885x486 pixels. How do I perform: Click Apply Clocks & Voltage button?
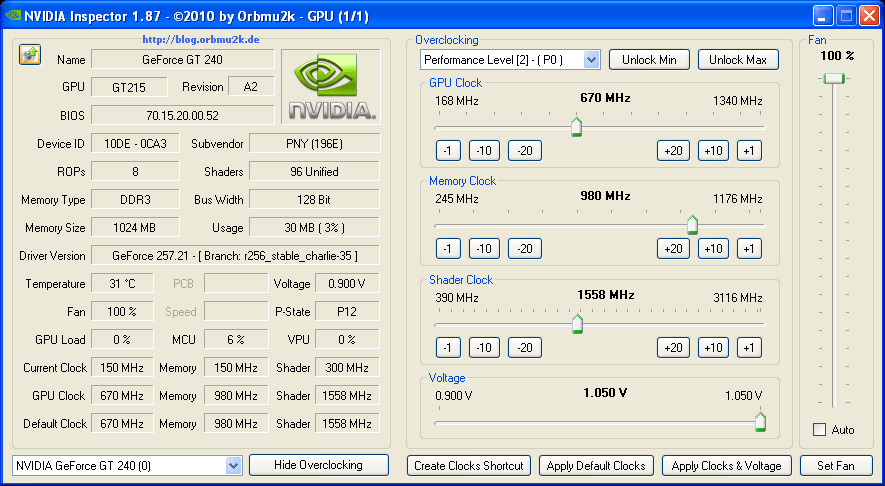(x=726, y=466)
